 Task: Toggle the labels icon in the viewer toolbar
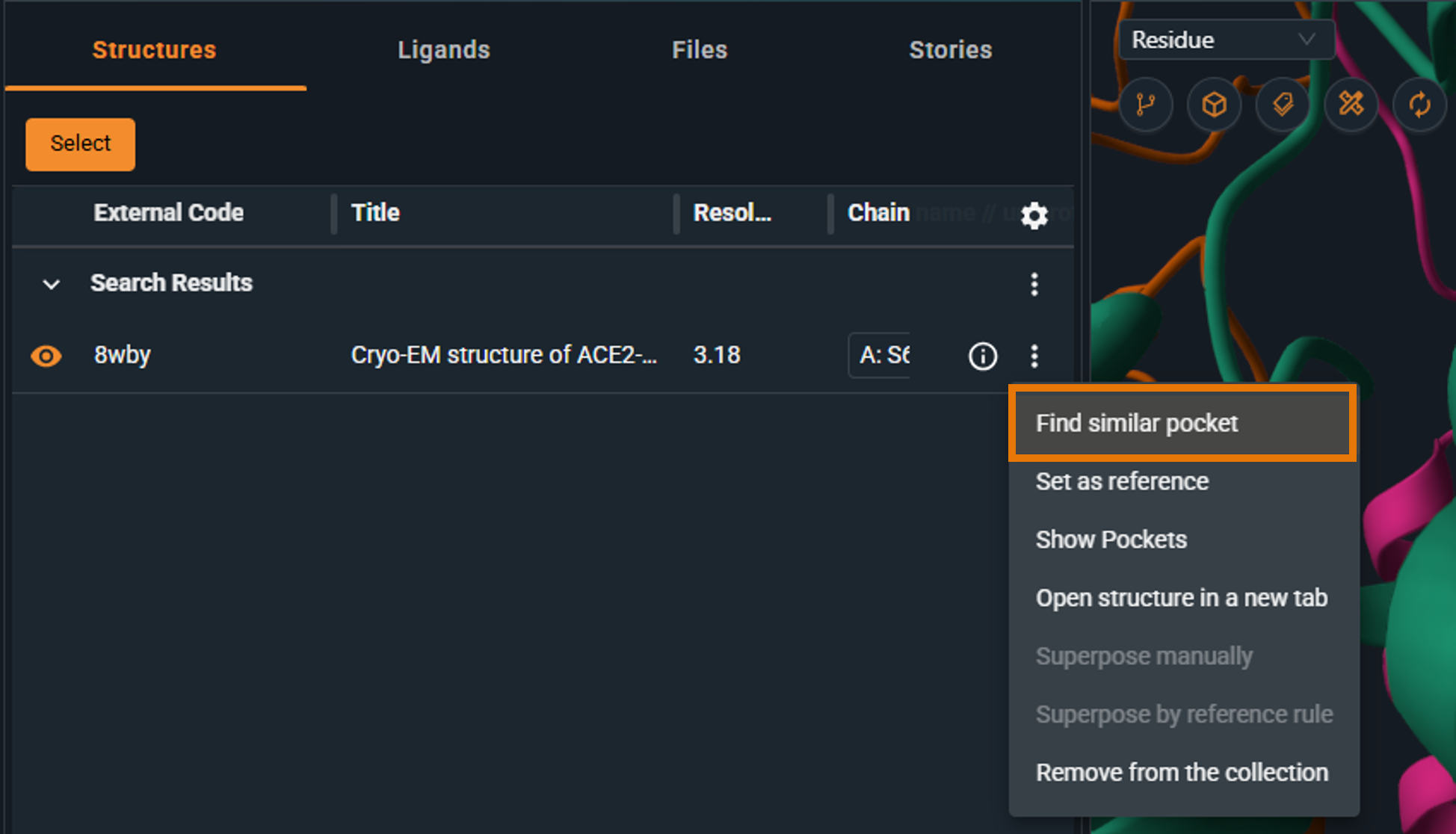(1282, 105)
